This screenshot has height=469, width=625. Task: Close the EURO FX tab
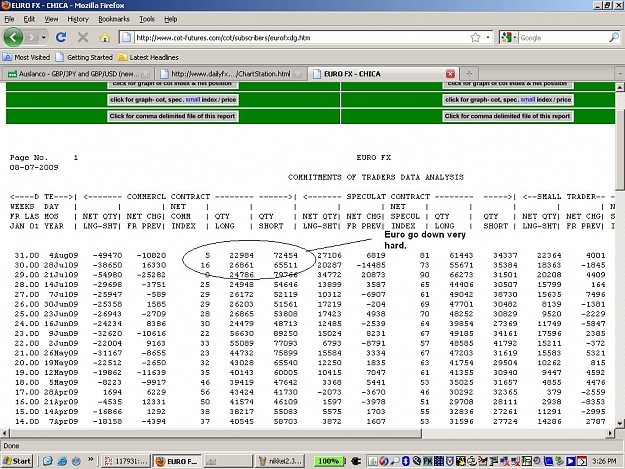point(450,74)
